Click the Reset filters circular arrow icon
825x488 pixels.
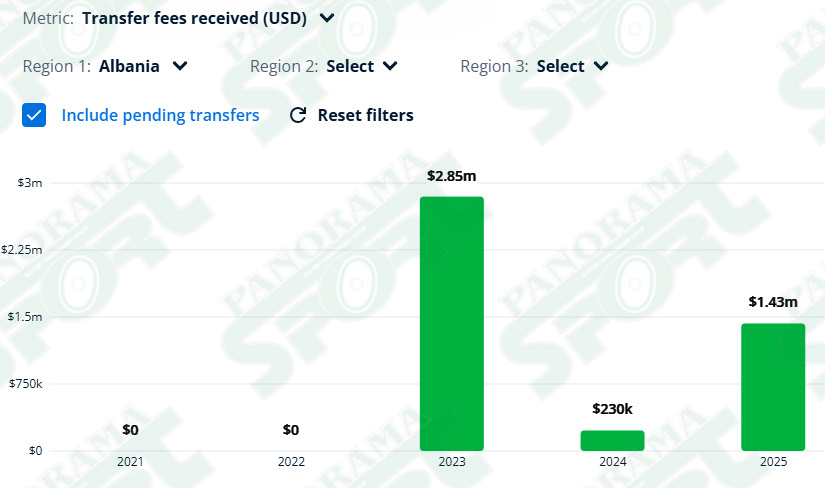298,115
